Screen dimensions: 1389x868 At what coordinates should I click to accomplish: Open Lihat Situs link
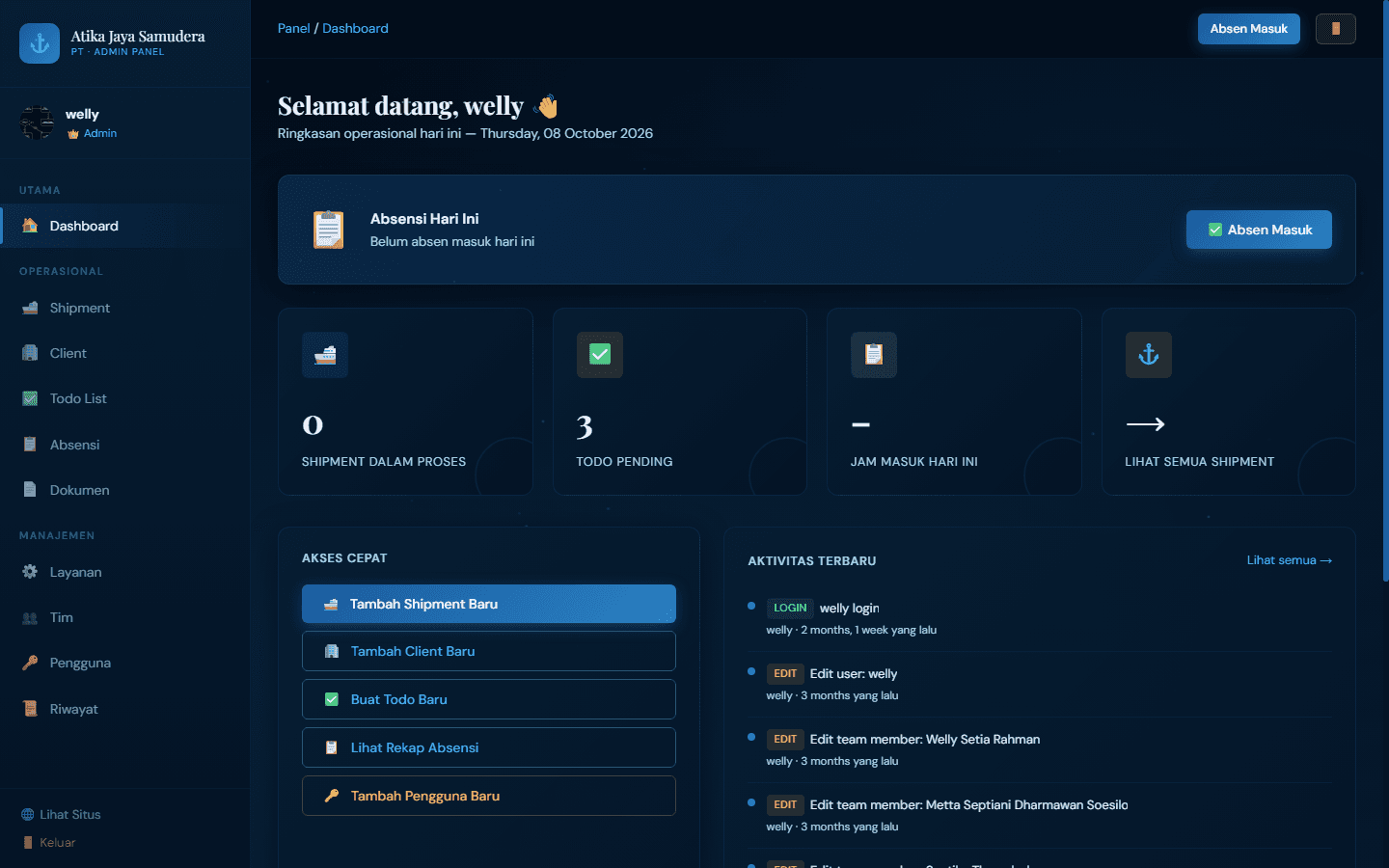61,814
